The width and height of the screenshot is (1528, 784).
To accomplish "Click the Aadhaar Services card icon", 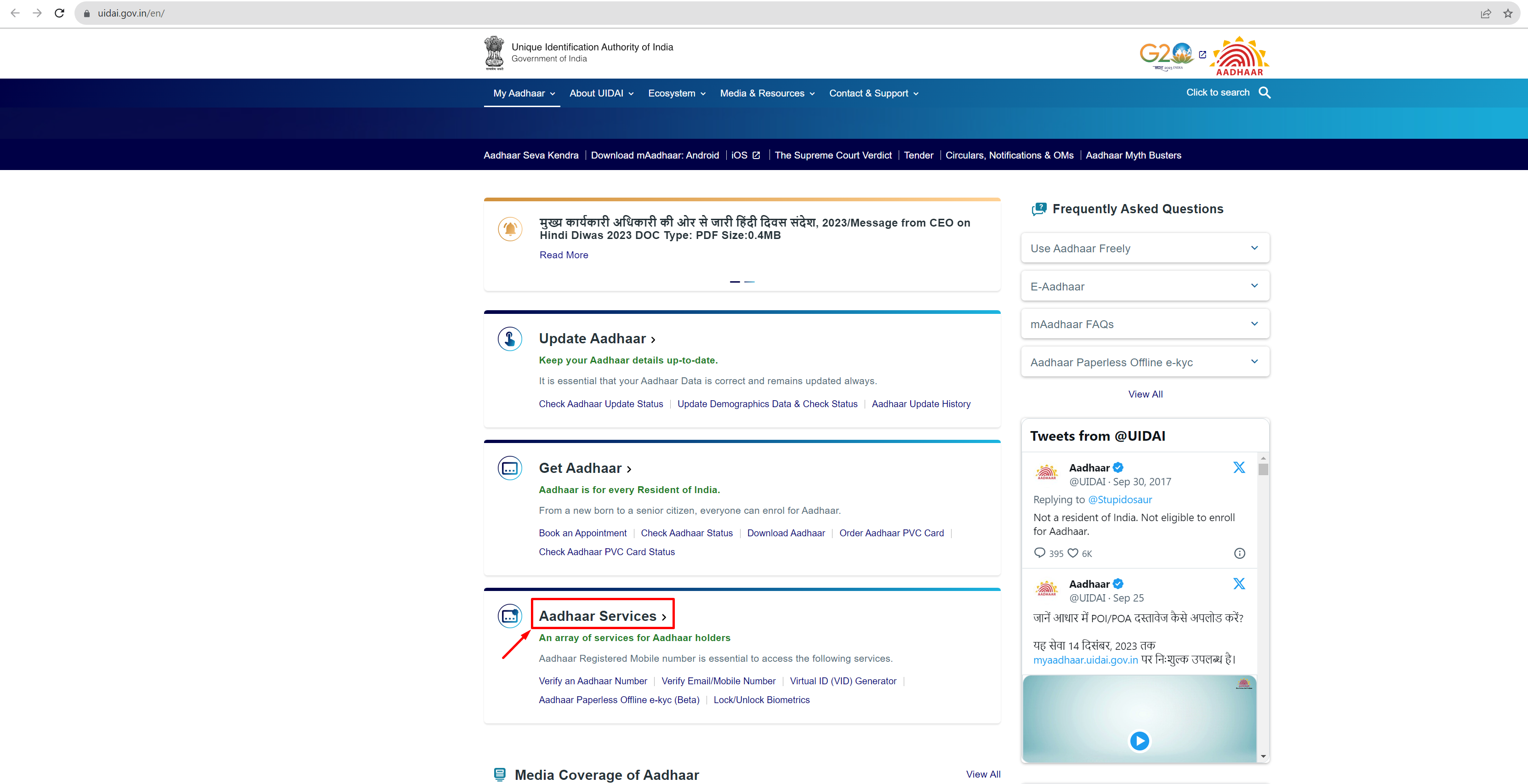I will 510,616.
